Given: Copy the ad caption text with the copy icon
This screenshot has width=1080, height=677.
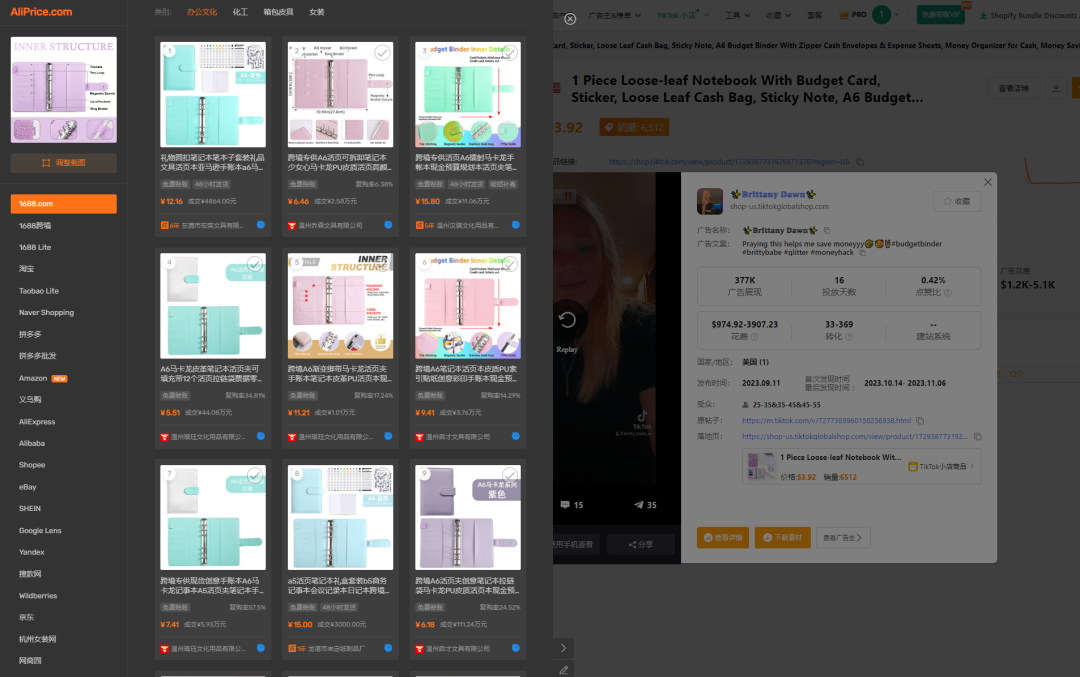Looking at the screenshot, I should coord(862,253).
